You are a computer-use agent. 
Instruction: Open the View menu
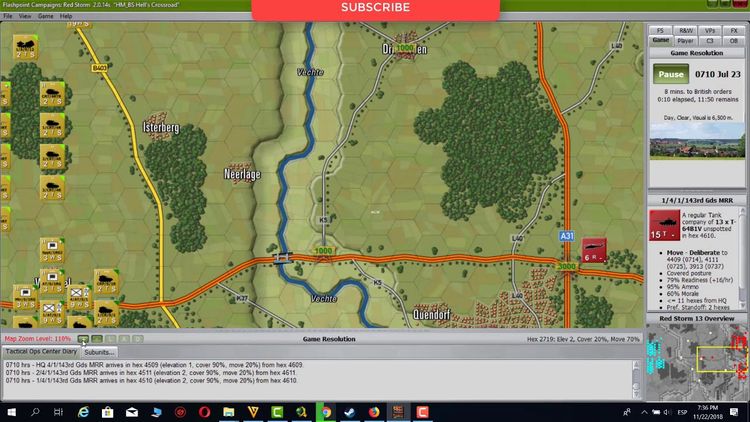click(25, 16)
